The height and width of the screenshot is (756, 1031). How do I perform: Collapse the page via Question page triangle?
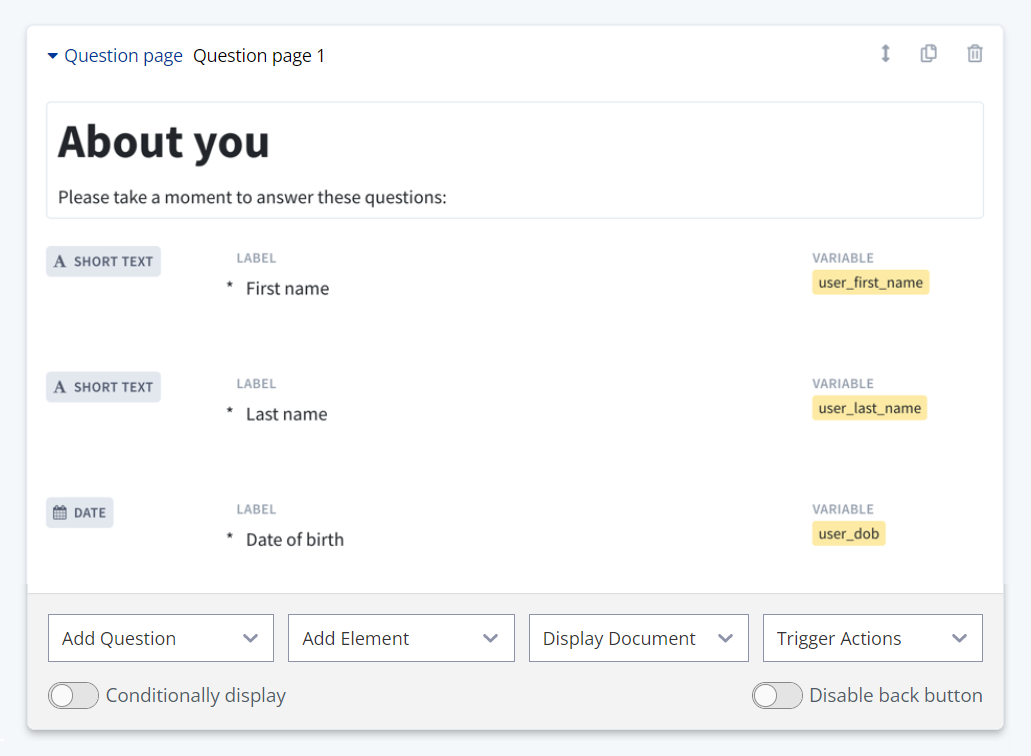click(53, 56)
